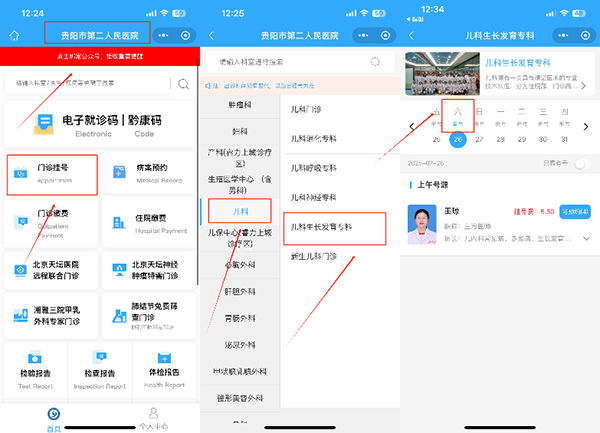Tap the blue 可预约(4) book button
The image size is (600, 433).
(575, 212)
